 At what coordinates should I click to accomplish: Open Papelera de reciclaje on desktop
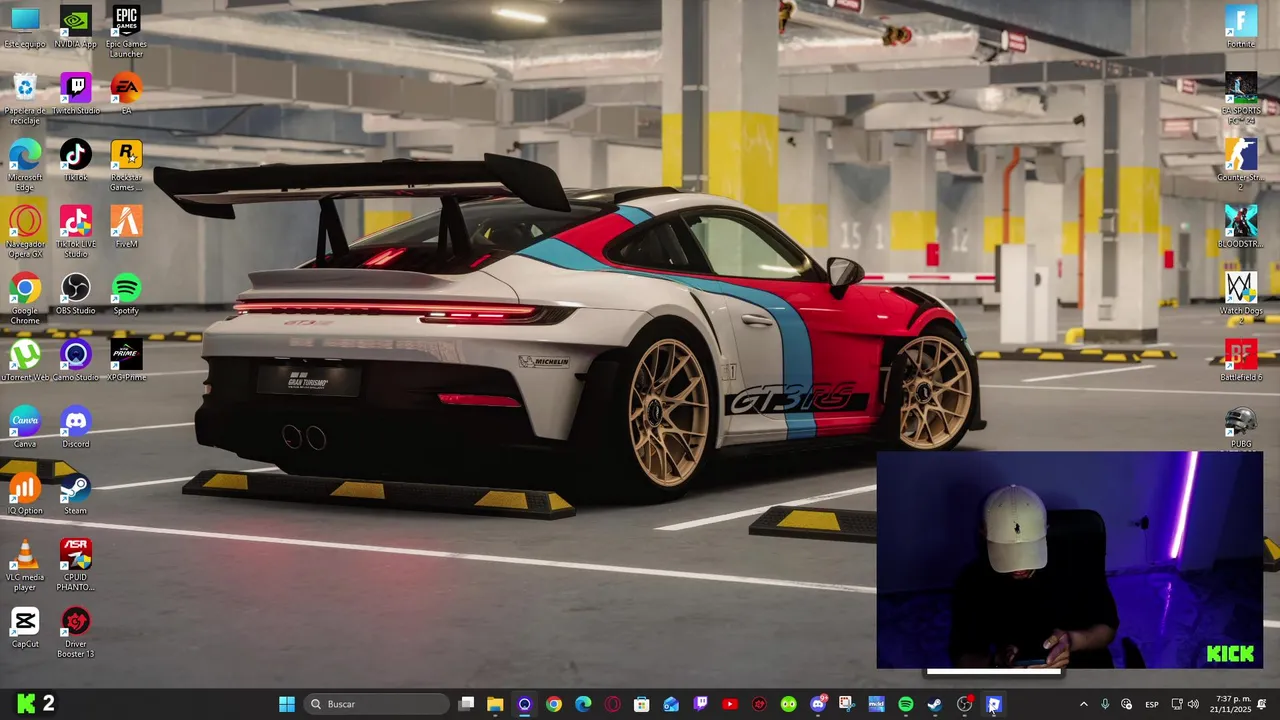tap(25, 98)
